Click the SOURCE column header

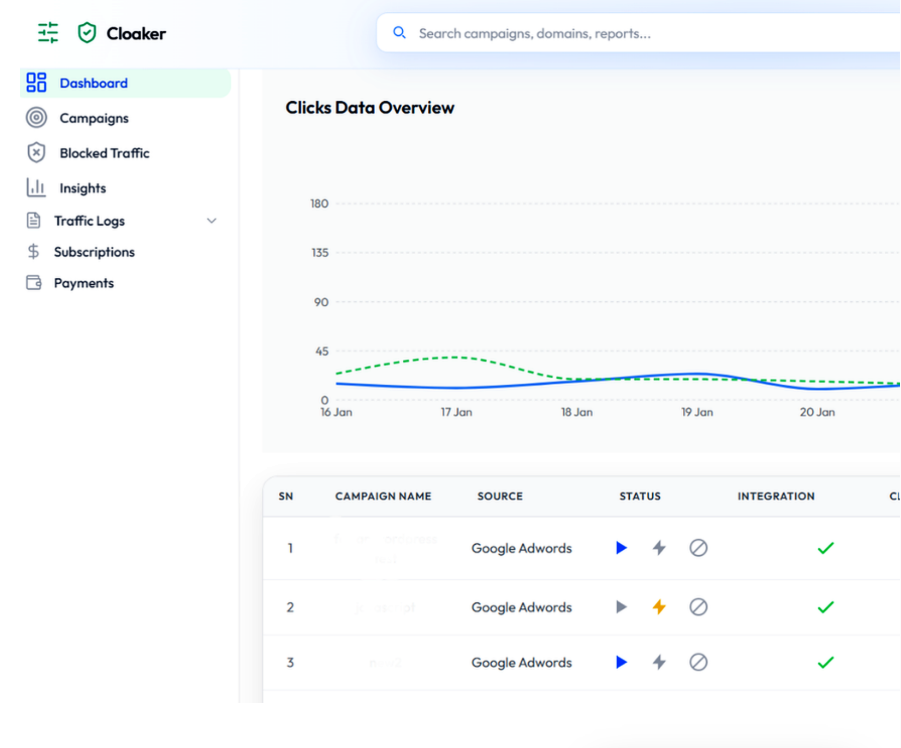[x=500, y=496]
